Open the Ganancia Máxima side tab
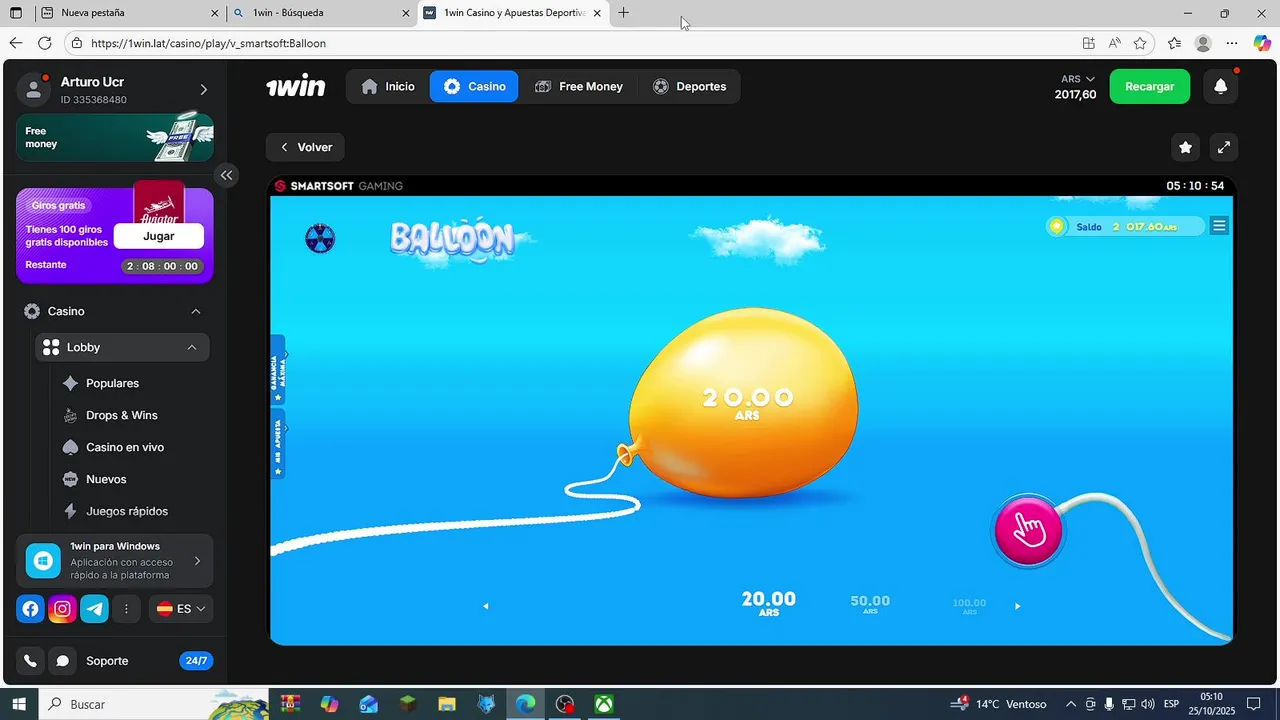Screen dimensions: 1280x720 point(279,370)
